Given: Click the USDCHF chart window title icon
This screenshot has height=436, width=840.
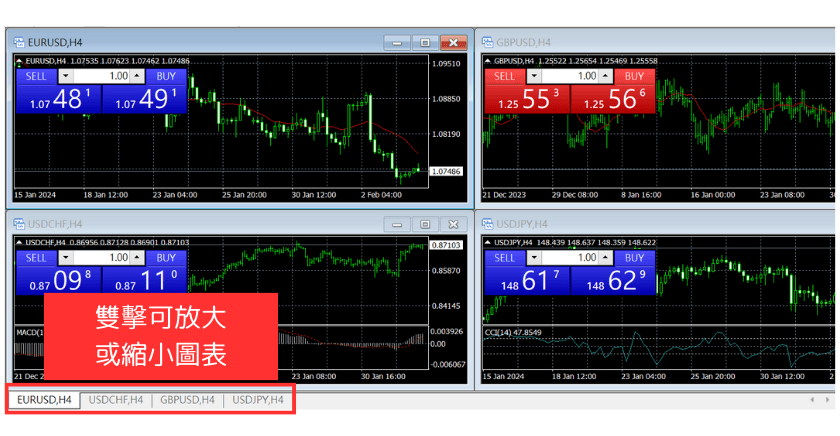Looking at the screenshot, I should click(18, 223).
